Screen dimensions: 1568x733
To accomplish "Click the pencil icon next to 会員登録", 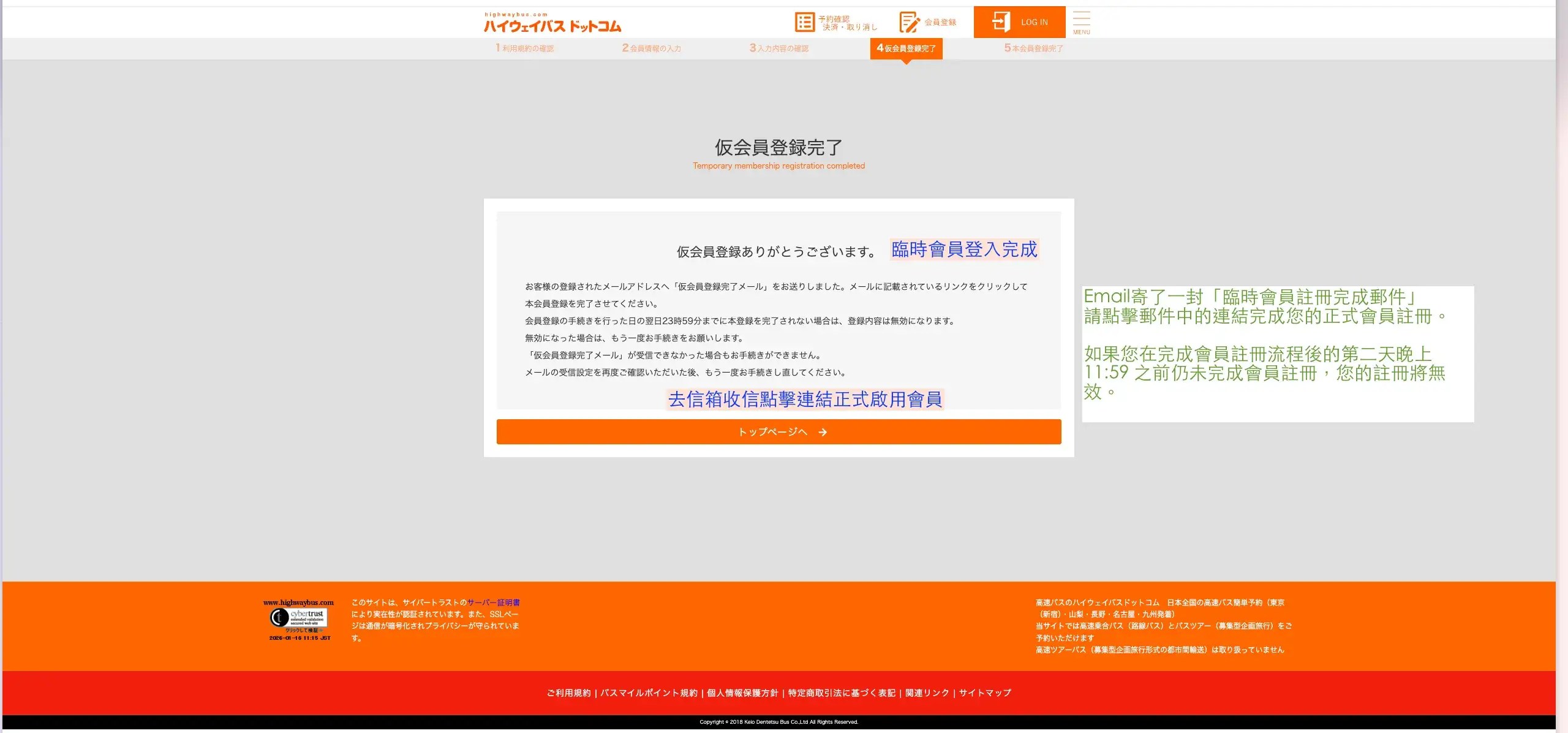I will (908, 21).
